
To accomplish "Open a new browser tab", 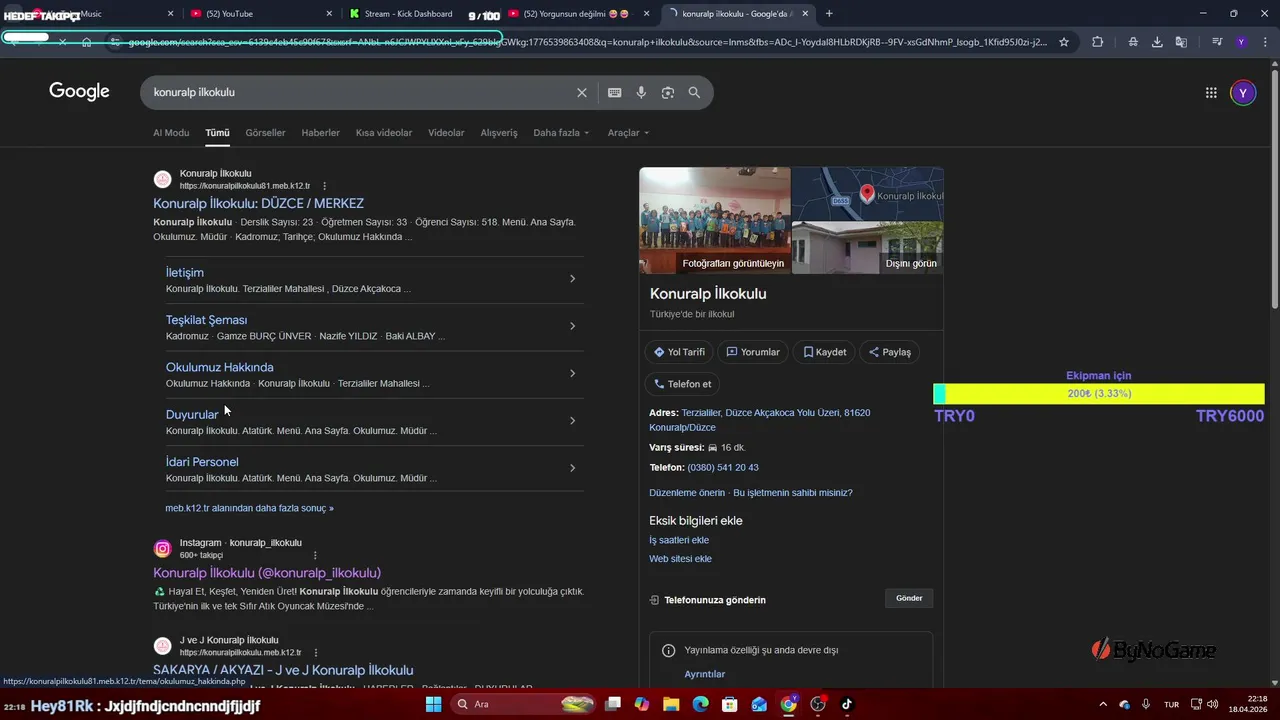I will (x=829, y=14).
